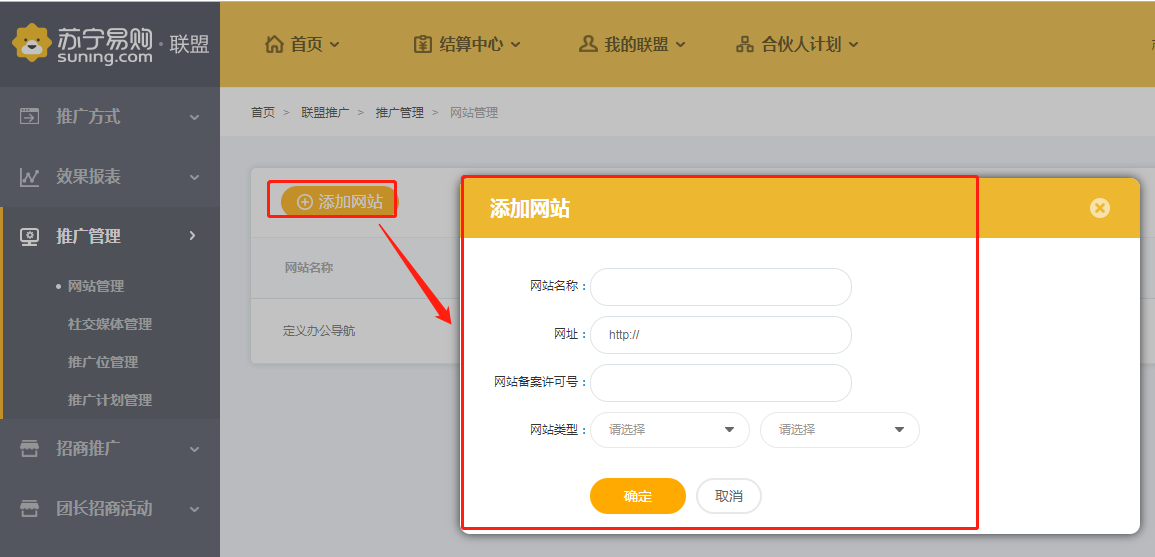Close the 添加网站 dialog with X icon
Viewport: 1155px width, 557px height.
click(x=1099, y=208)
